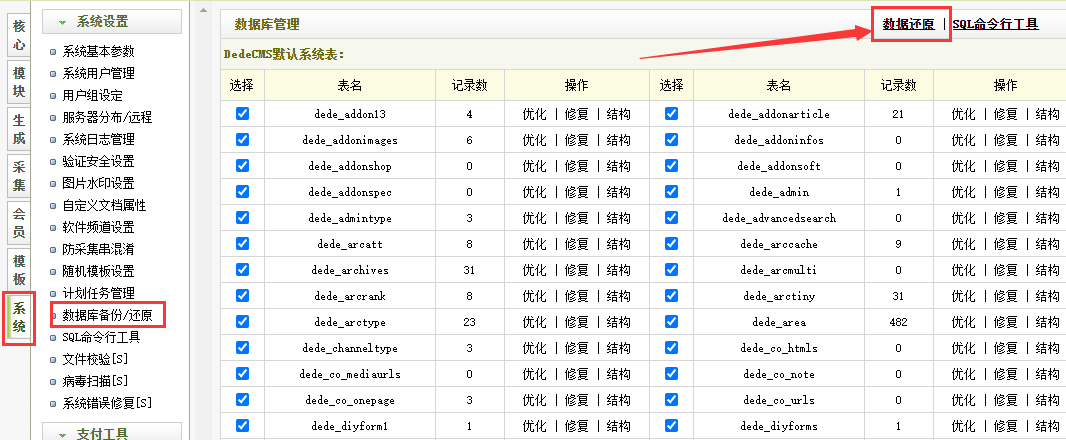Screen dimensions: 1066x440
Task: Open the 模块 vertical tab
Action: pos(19,83)
